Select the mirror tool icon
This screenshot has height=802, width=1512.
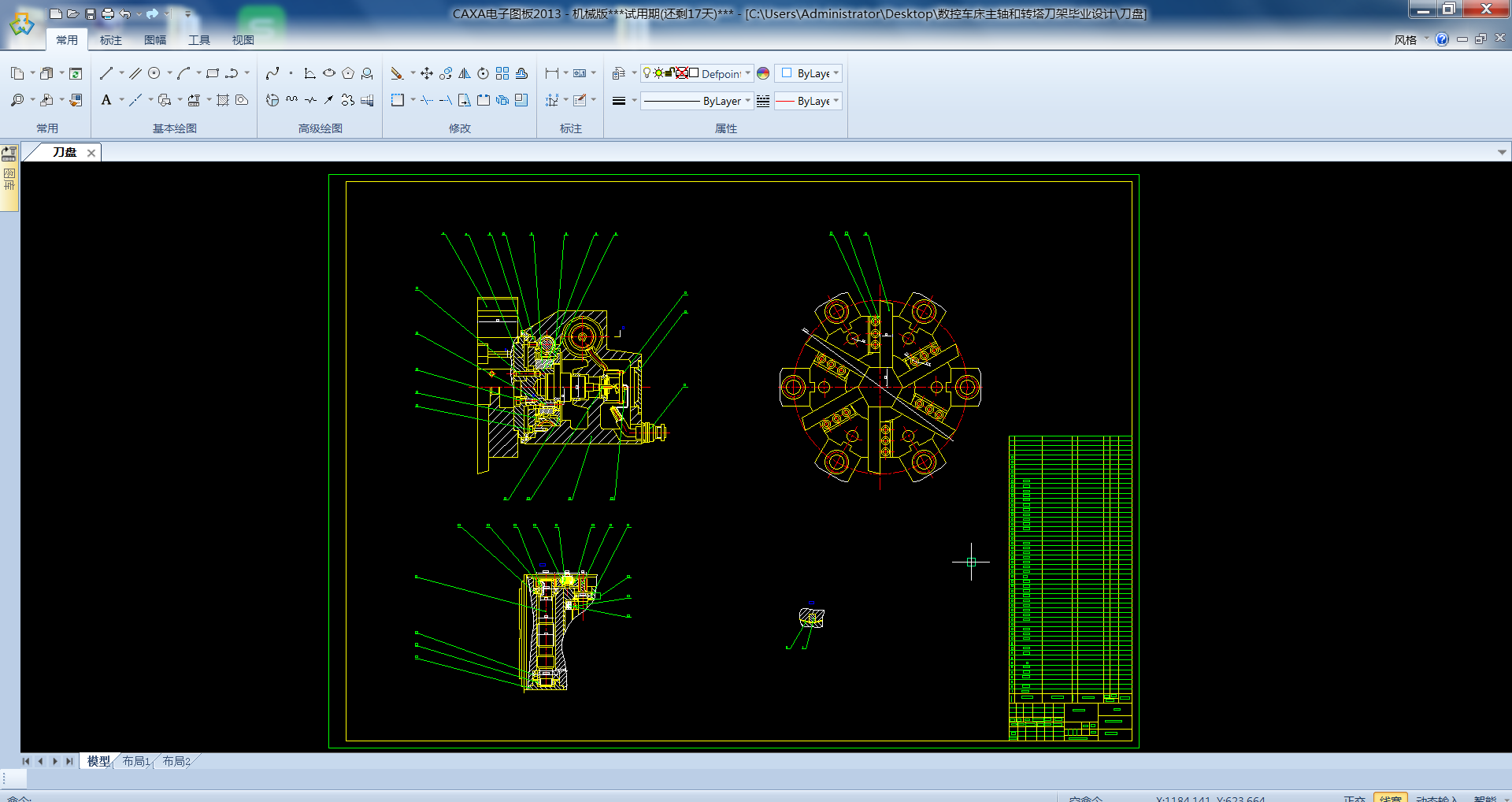[465, 73]
